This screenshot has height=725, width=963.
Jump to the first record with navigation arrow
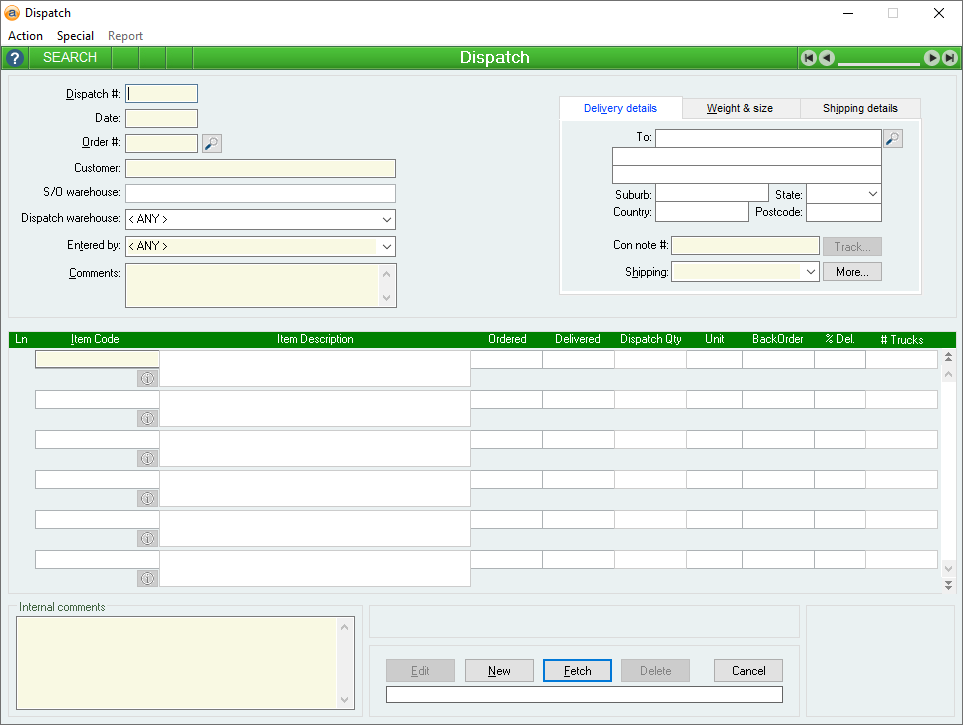click(809, 58)
